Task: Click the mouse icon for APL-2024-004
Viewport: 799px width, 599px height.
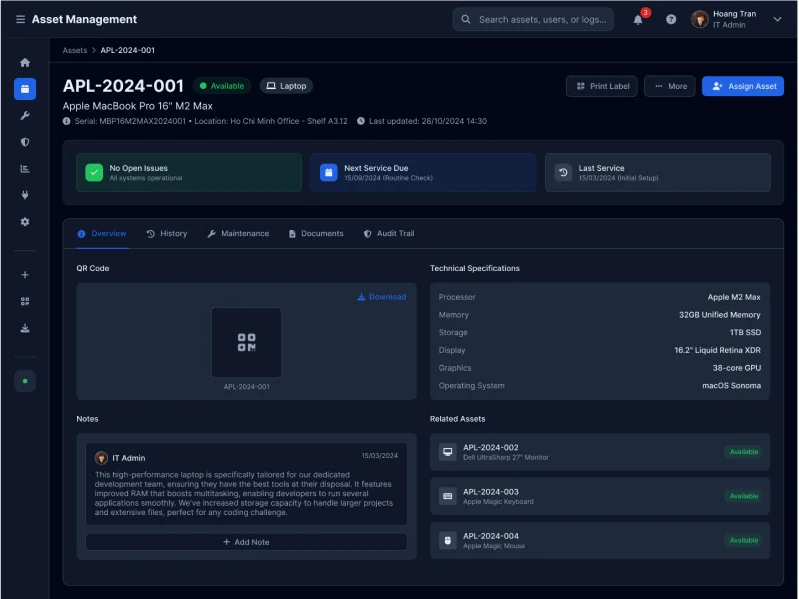Action: click(x=448, y=540)
